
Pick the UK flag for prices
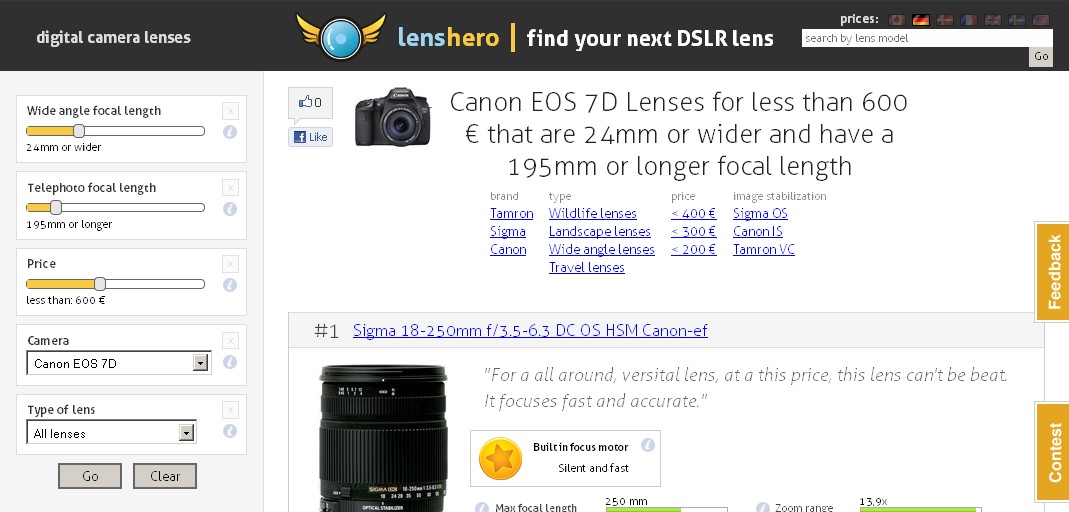point(993,20)
